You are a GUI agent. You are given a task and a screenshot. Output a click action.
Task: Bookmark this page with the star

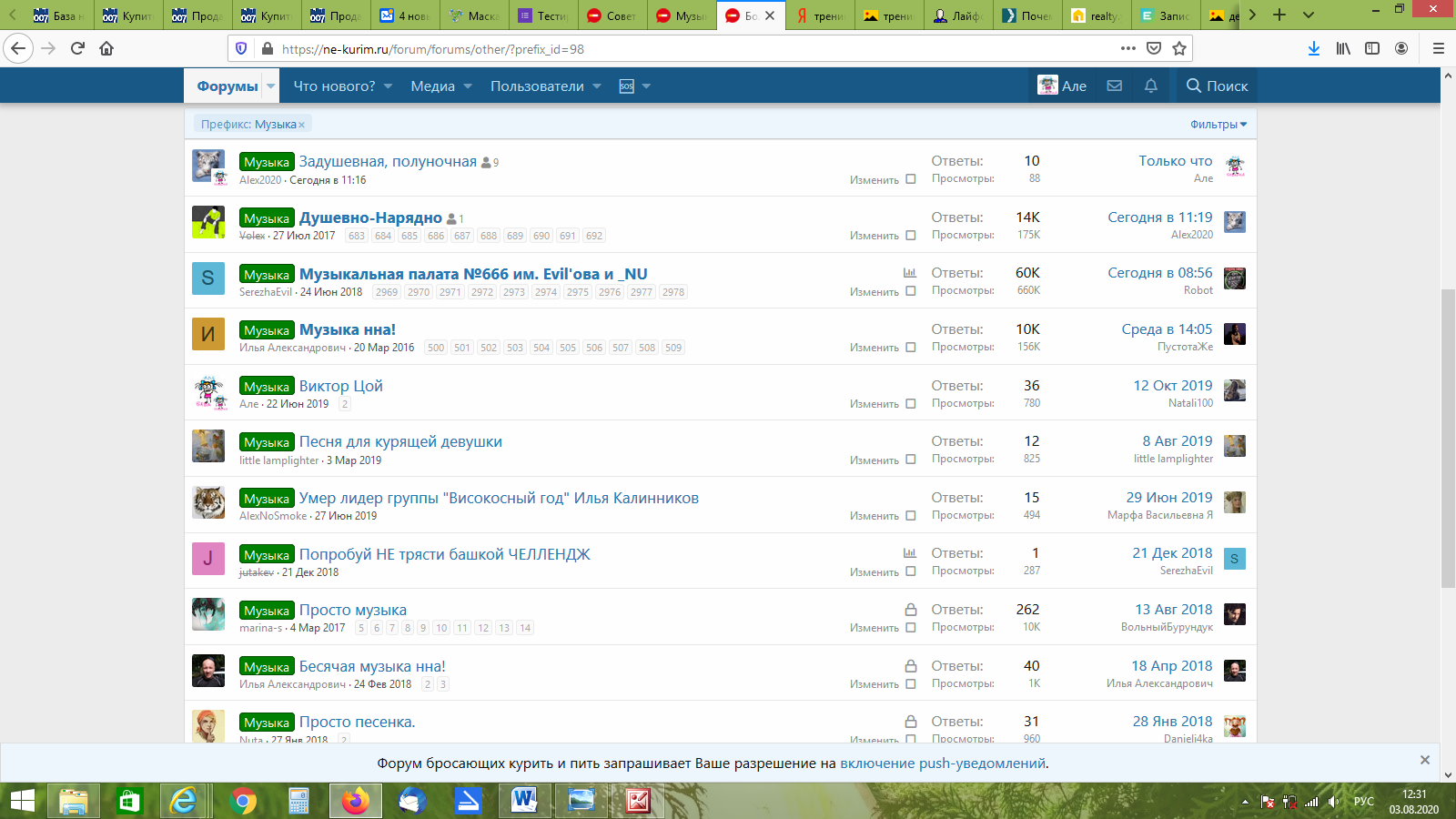(x=1179, y=48)
